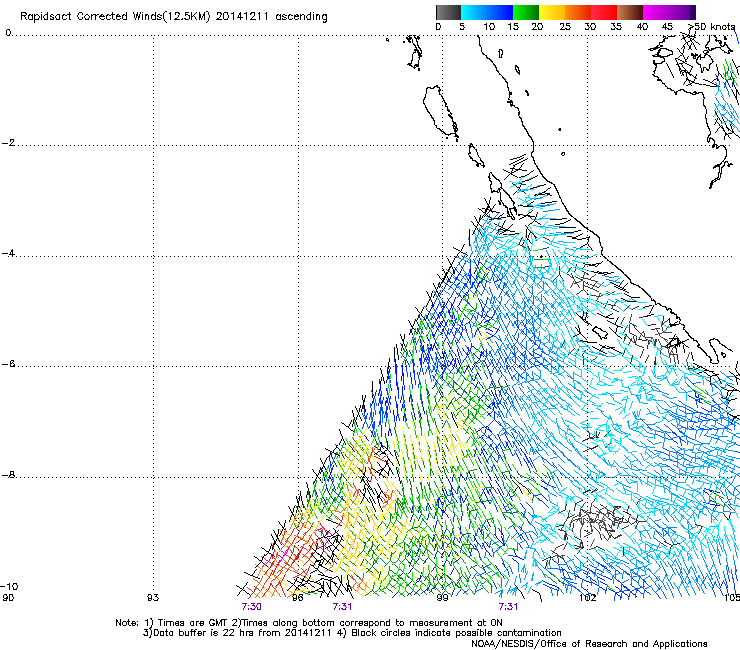Select the red 30–35 knots legend swatch
Screen dimensions: 740x650
click(604, 12)
